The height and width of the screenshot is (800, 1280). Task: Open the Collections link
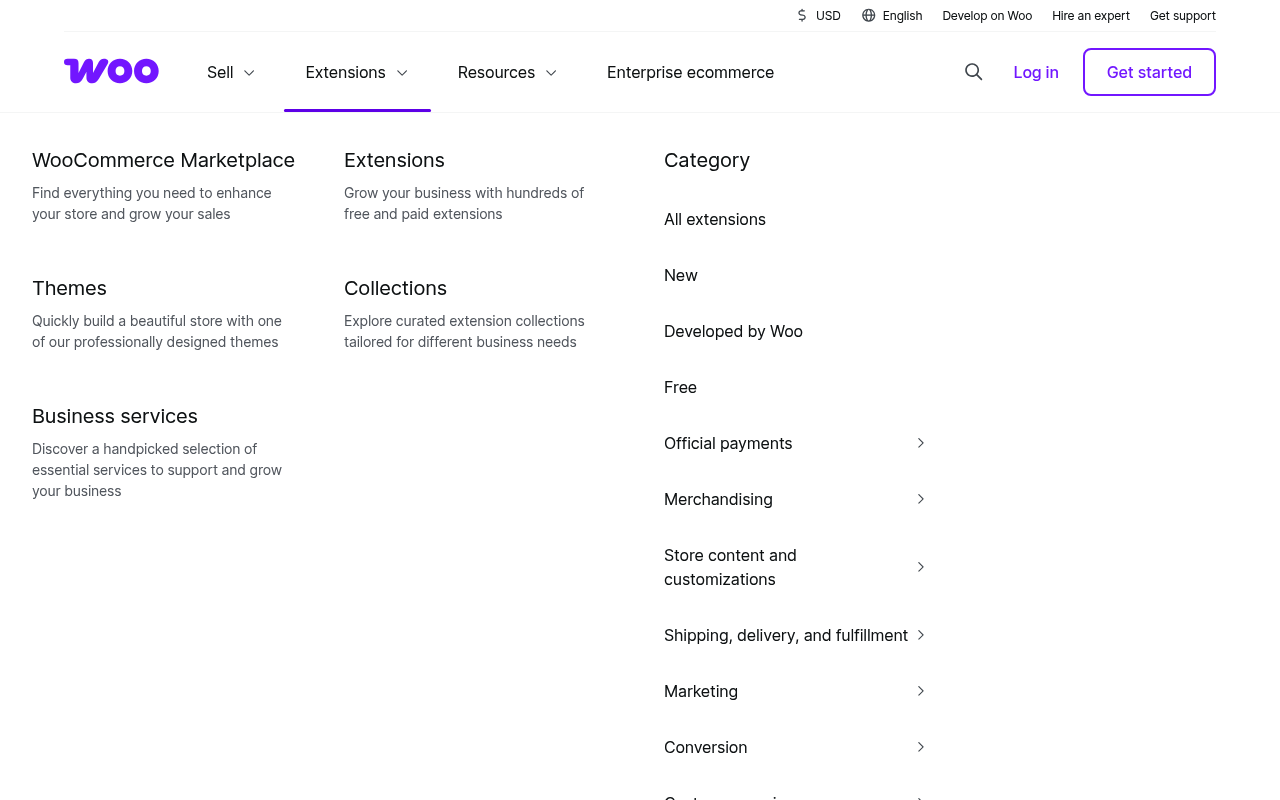click(x=395, y=288)
